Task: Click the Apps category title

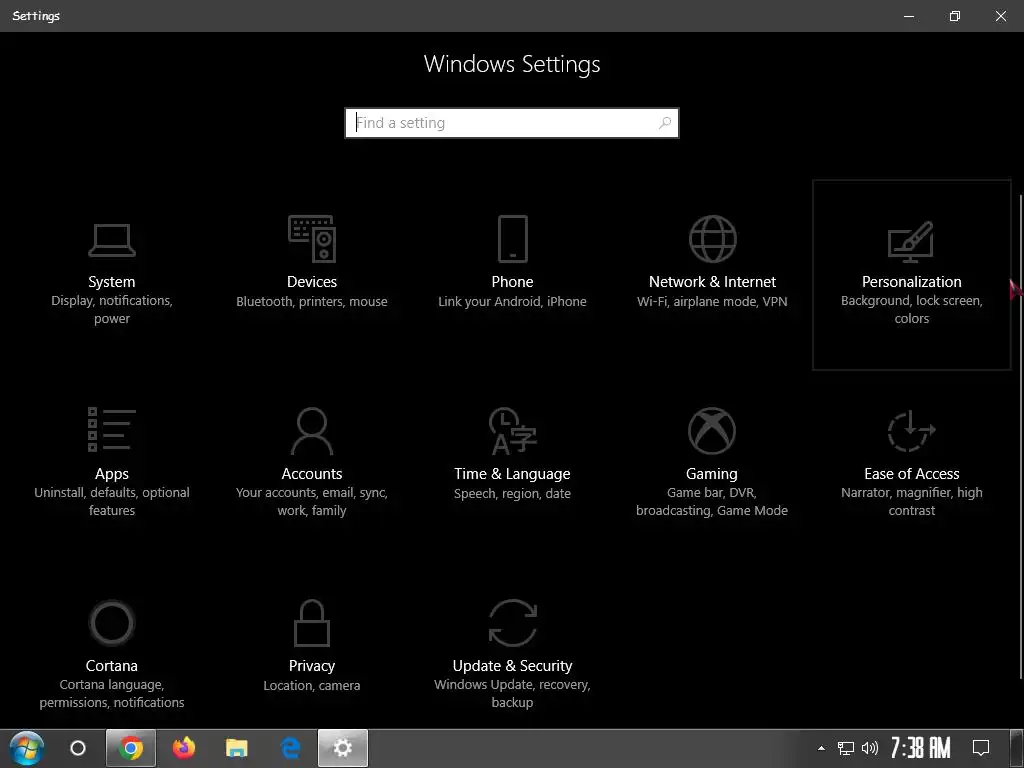Action: tap(112, 473)
